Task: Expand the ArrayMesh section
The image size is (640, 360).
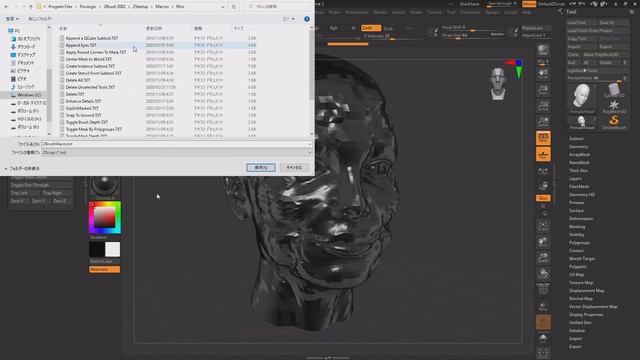Action: (x=579, y=155)
